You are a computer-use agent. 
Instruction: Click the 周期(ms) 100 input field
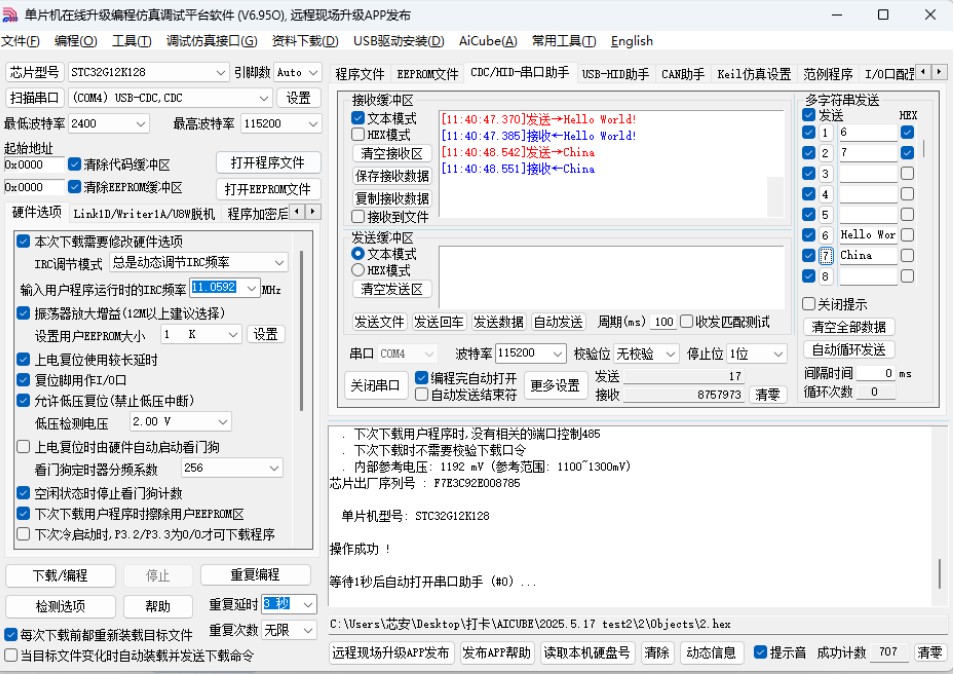coord(663,322)
